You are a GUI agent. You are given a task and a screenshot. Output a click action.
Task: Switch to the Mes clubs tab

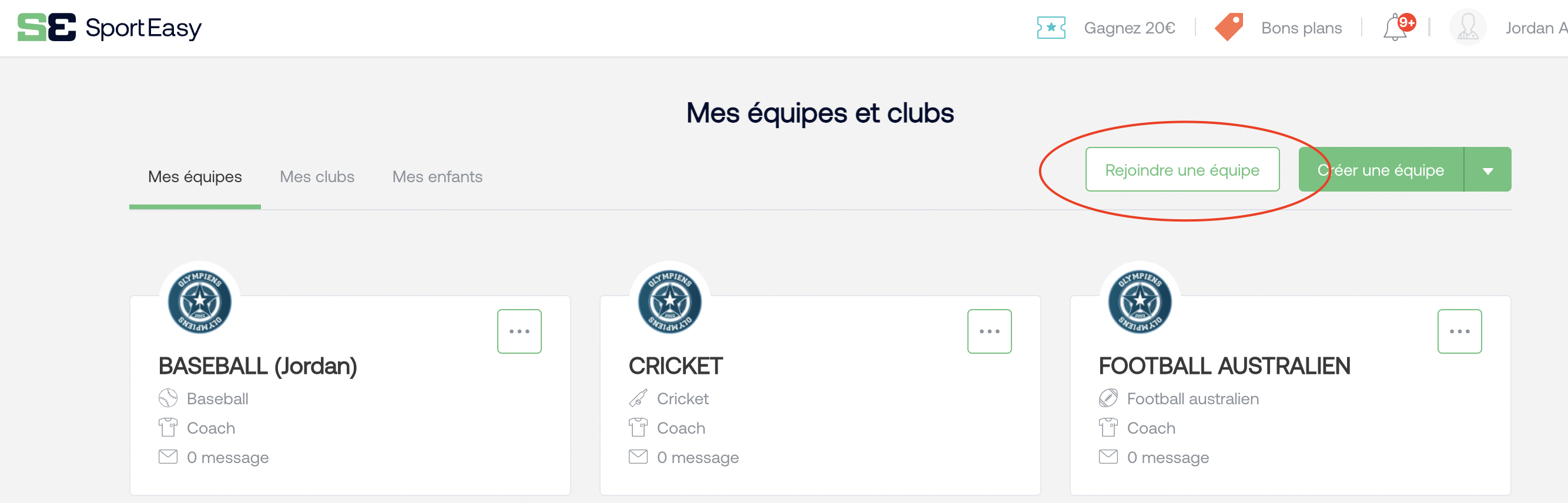317,177
